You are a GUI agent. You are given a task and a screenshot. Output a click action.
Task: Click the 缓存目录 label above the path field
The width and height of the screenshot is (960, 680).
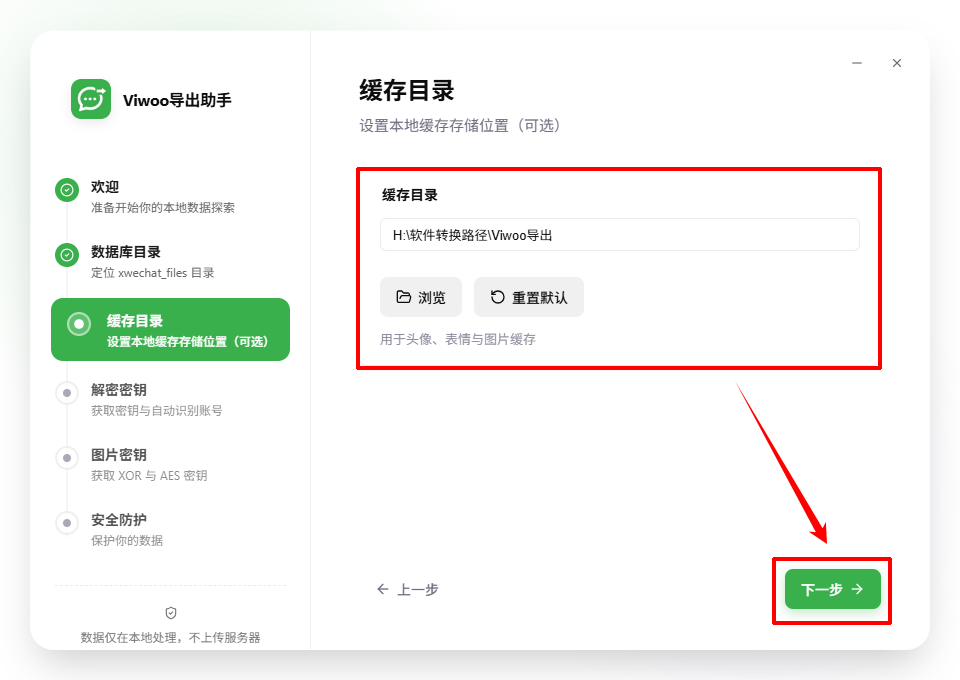410,195
